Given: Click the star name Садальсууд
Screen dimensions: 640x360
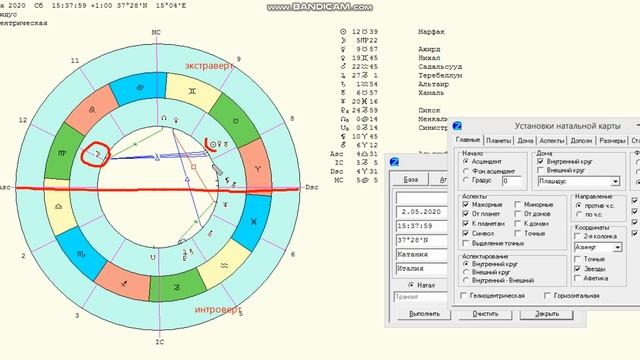Looking at the screenshot, I should 440,67.
